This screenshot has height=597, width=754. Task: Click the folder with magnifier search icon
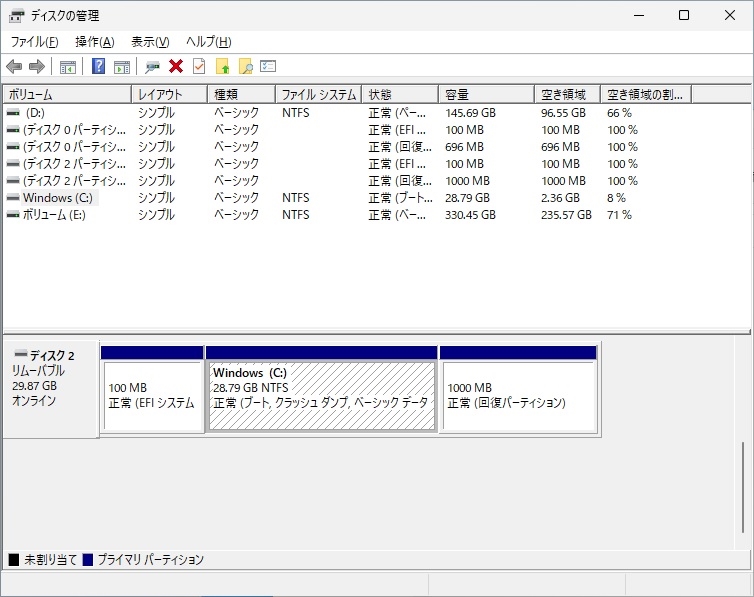(245, 66)
